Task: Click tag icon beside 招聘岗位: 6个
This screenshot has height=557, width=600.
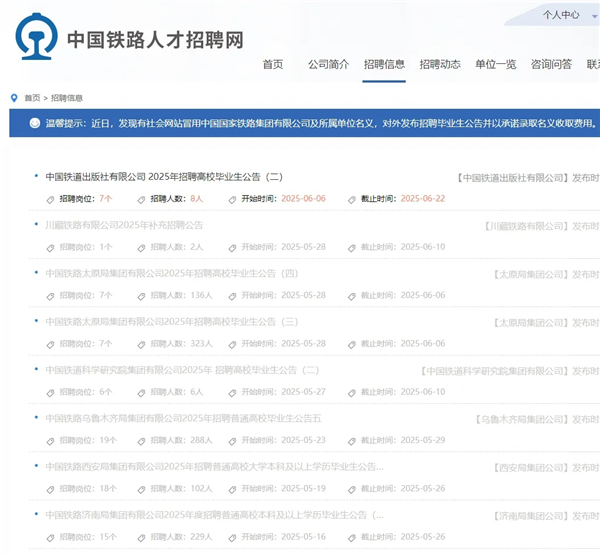Action: click(x=51, y=393)
